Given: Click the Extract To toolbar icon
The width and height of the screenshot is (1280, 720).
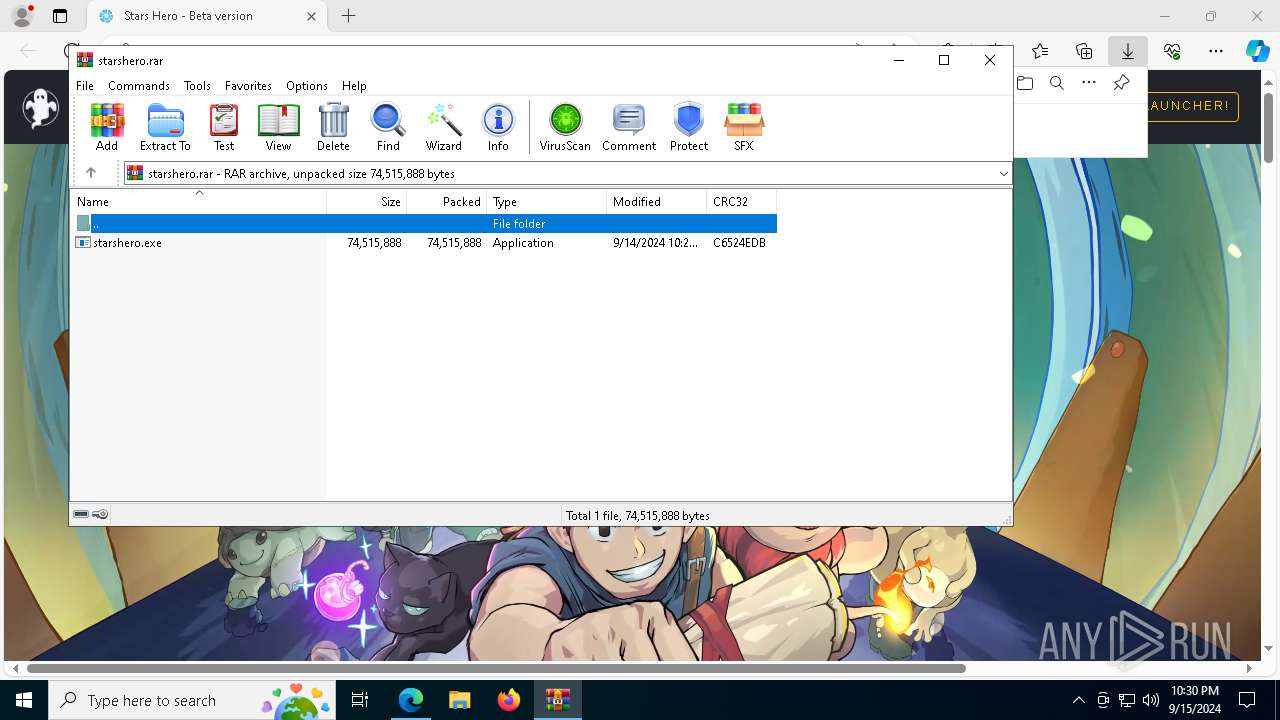Looking at the screenshot, I should pyautogui.click(x=165, y=127).
